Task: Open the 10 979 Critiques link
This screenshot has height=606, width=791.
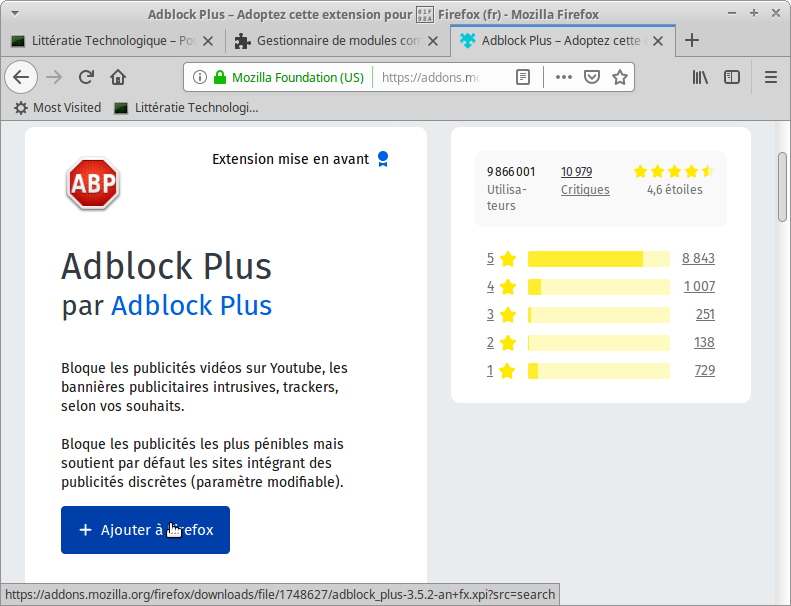Action: click(584, 180)
